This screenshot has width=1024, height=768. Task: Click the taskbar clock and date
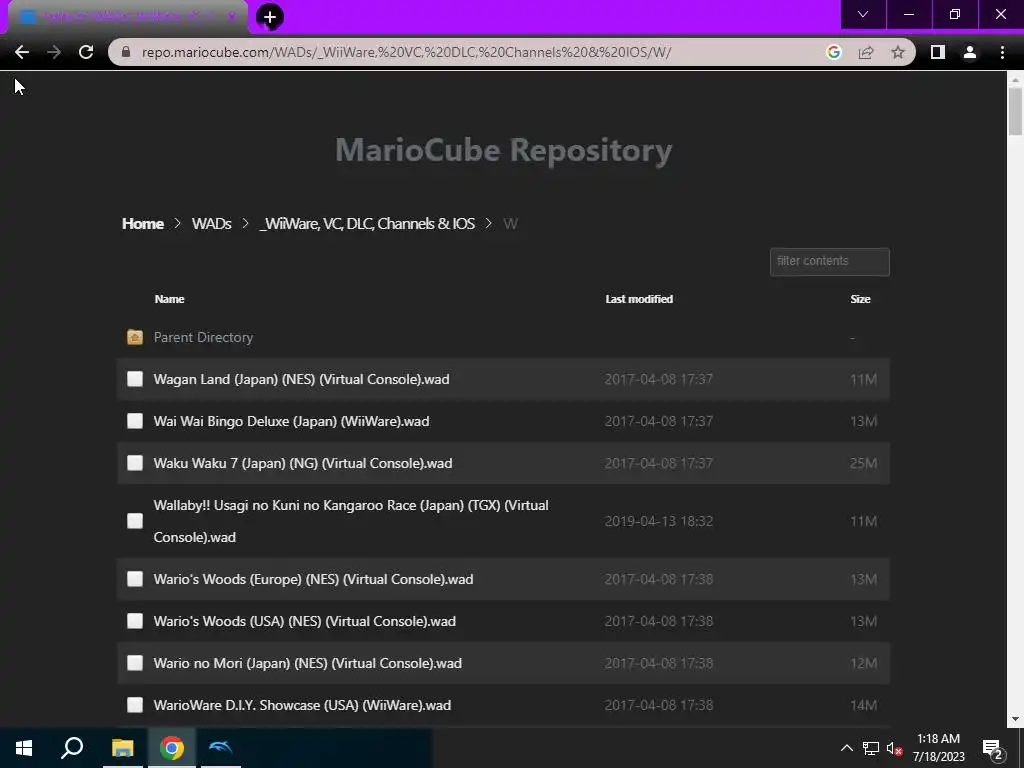point(938,748)
